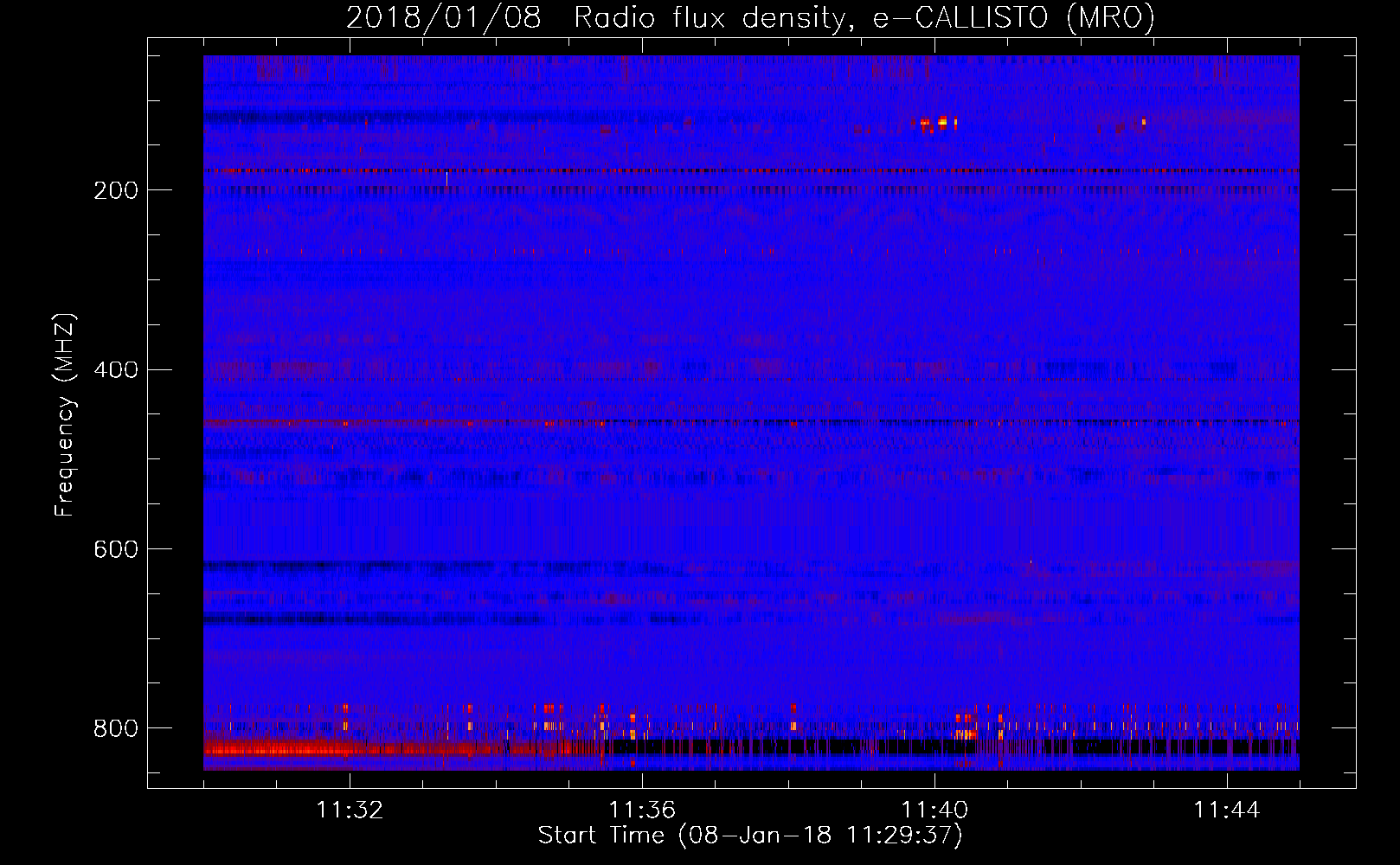Click the plot title "2018/01/08 Radio flux density, e-CALLISTO (MRO)"
Viewport: 1400px width, 865px height.
point(750,17)
